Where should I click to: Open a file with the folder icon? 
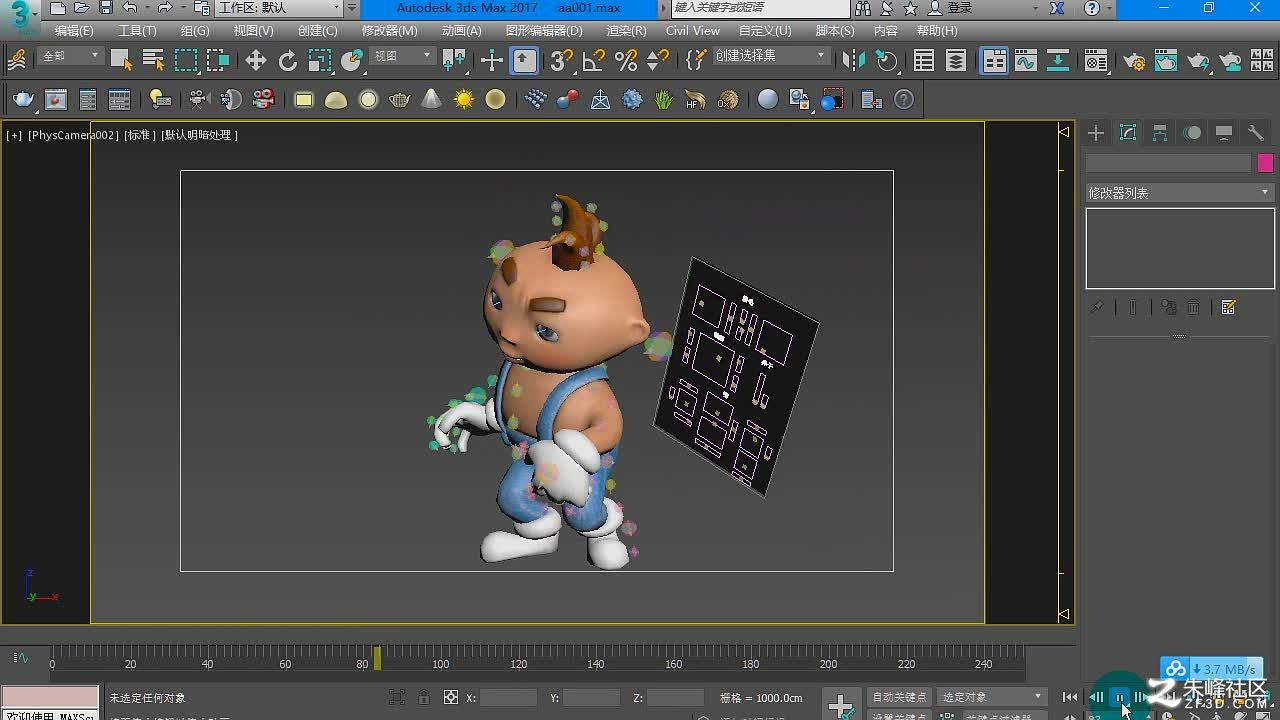(x=82, y=8)
